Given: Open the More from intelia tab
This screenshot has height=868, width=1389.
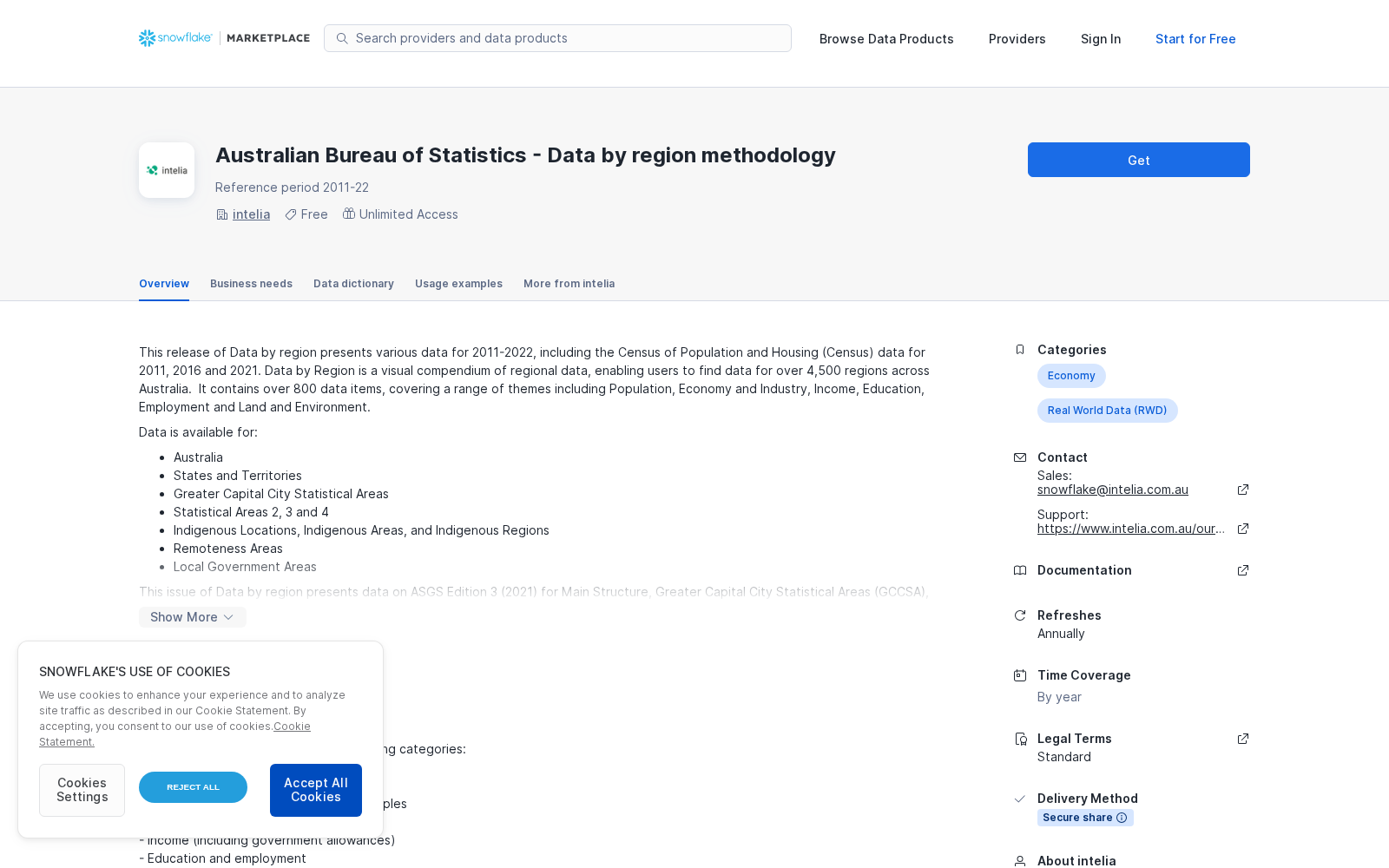Looking at the screenshot, I should pyautogui.click(x=569, y=284).
